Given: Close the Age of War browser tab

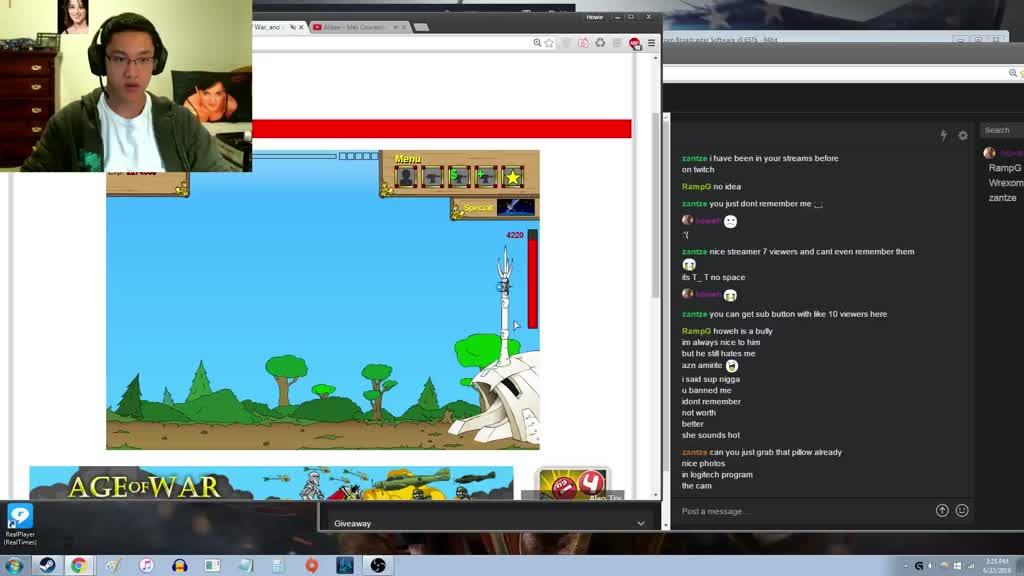Looking at the screenshot, I should pyautogui.click(x=301, y=27).
